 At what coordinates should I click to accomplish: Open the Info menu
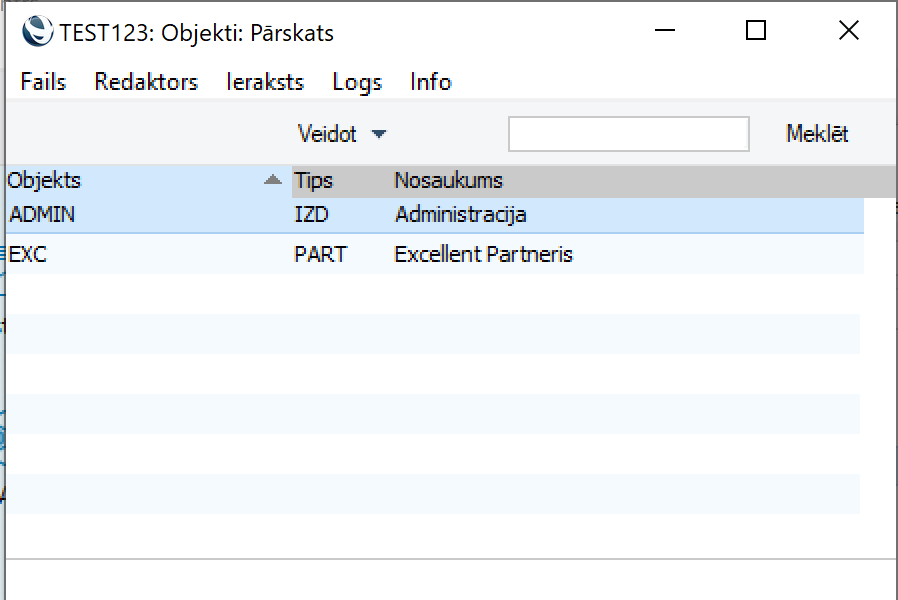(x=430, y=82)
